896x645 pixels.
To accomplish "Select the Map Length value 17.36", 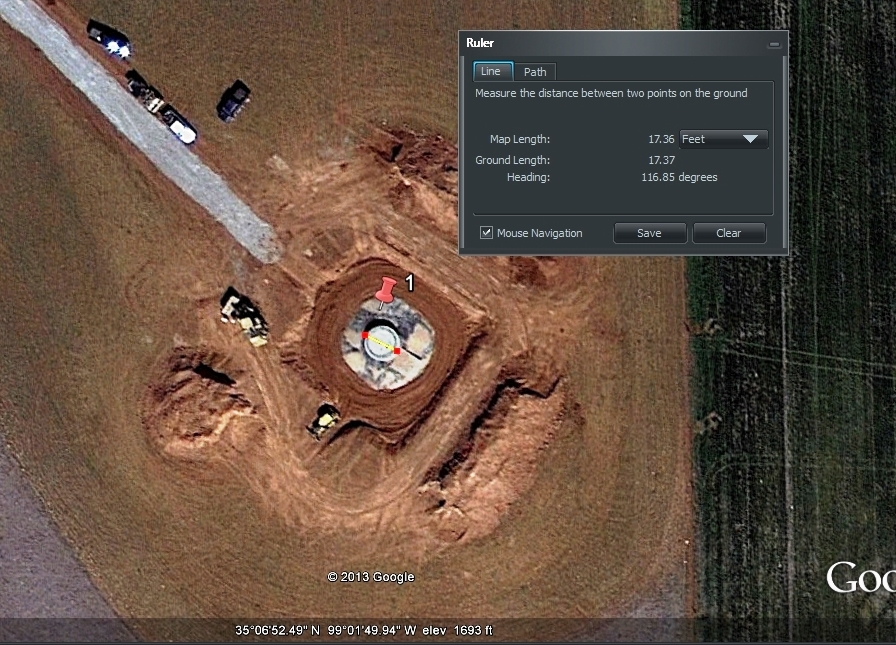I will [661, 139].
